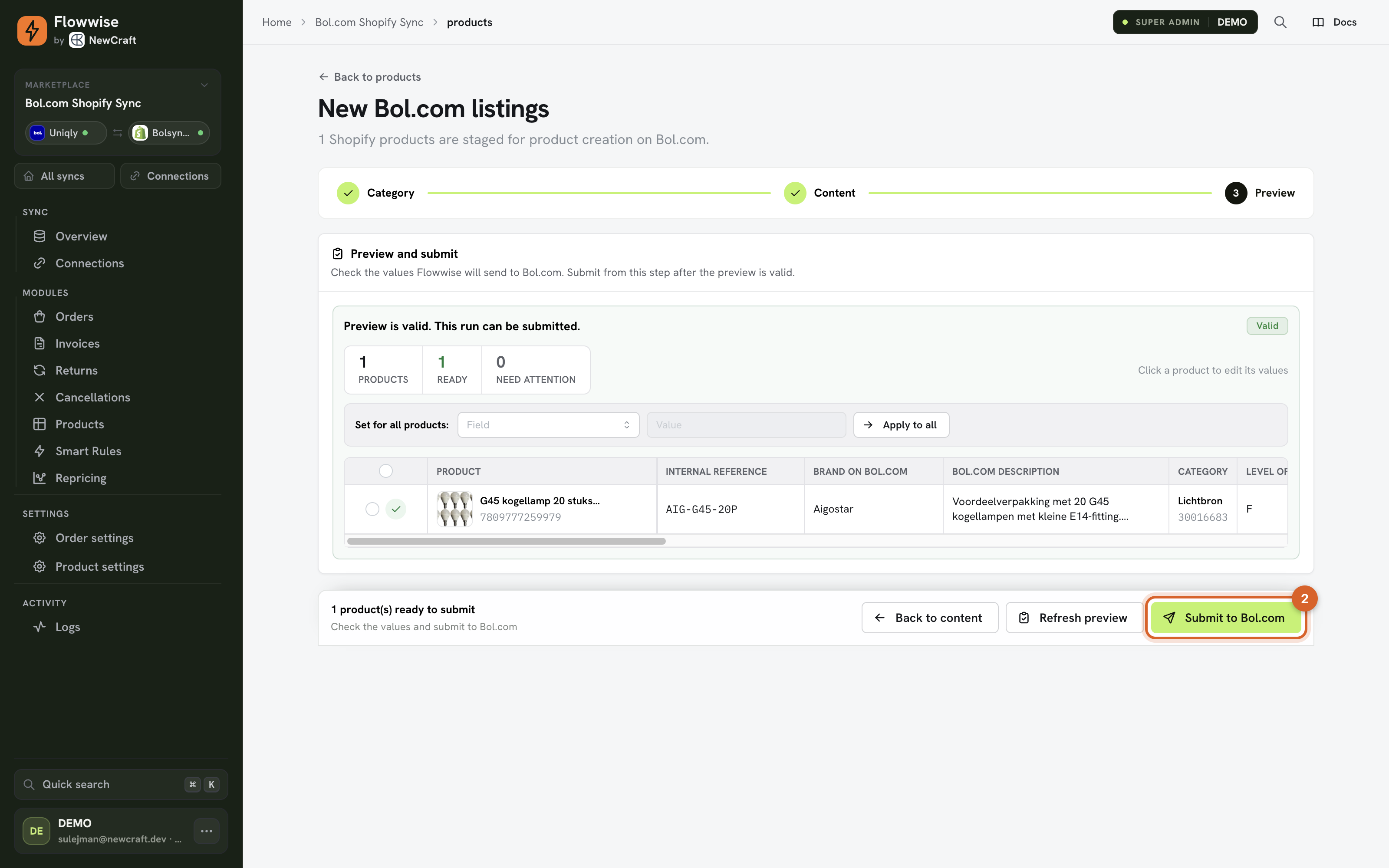Click the G45 kogellamp product thumbnail
This screenshot has height=868, width=1389.
pos(454,509)
